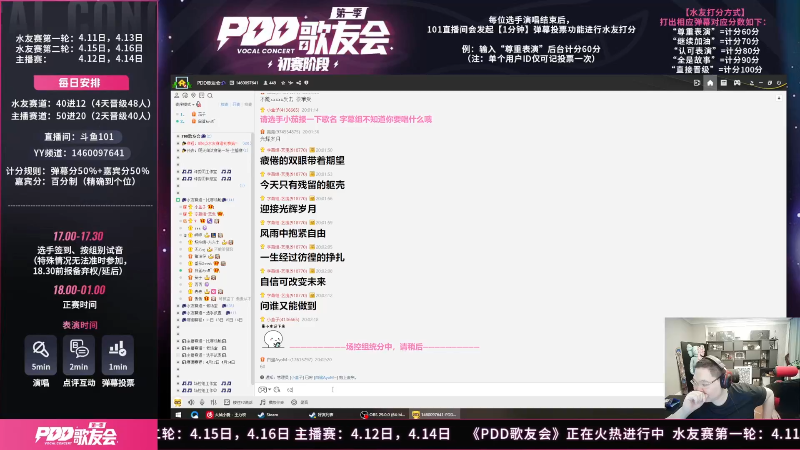
Task: Select the first user in the mic queue list
Action: 198,114
